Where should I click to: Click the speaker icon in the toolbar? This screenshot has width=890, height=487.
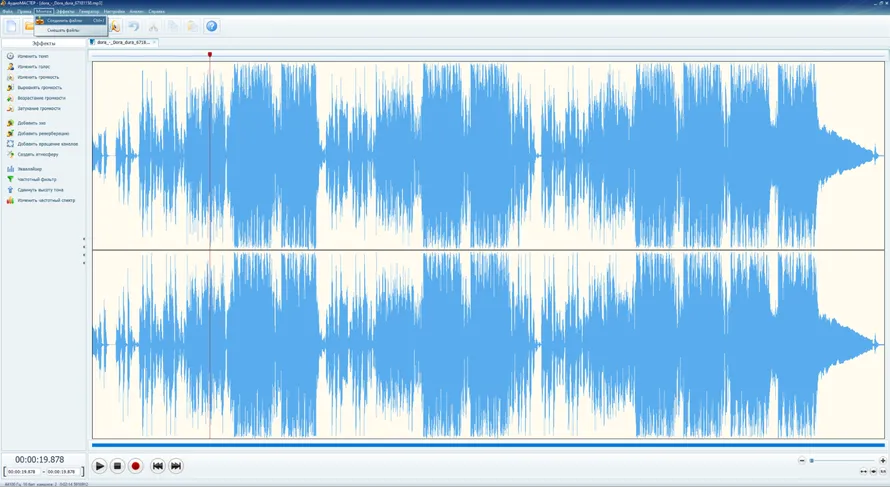[115, 26]
